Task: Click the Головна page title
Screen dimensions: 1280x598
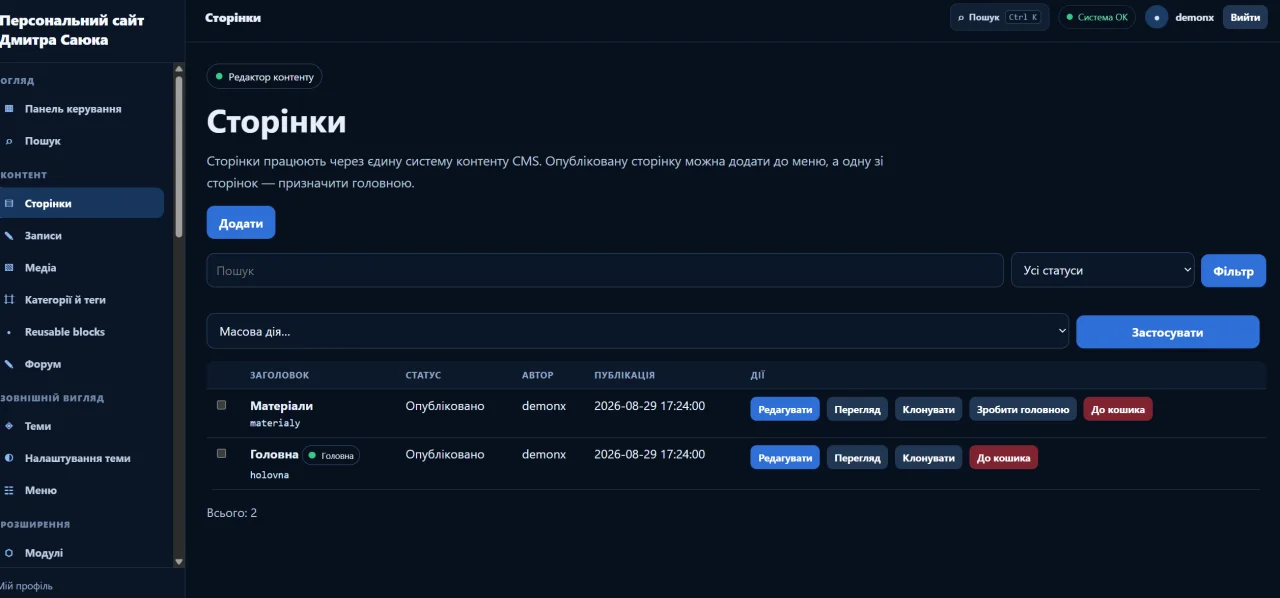Action: pos(274,454)
